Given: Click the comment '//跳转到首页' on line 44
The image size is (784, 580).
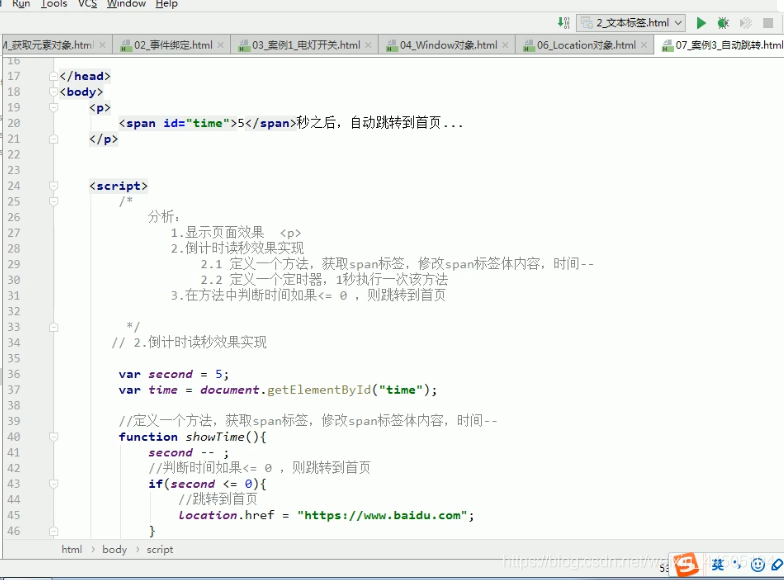Looking at the screenshot, I should point(218,500).
